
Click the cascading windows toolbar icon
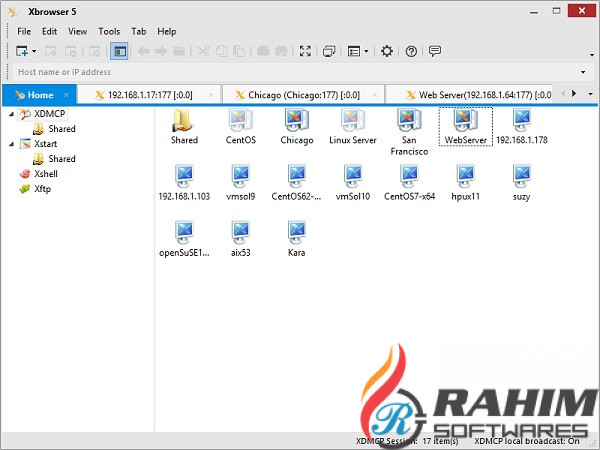click(x=329, y=51)
